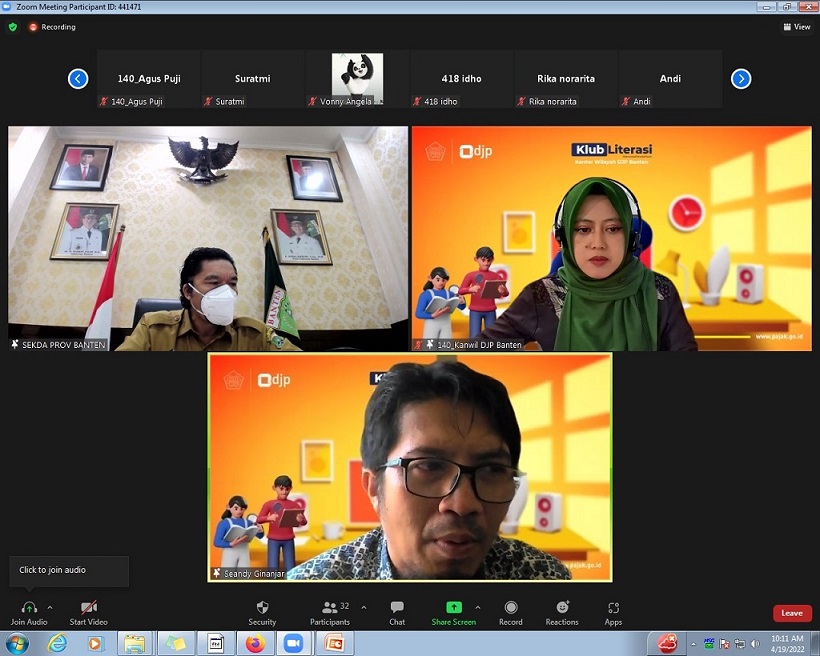Click the green encryption shield icon
Viewport: 820px width, 656px height.
pos(13,27)
